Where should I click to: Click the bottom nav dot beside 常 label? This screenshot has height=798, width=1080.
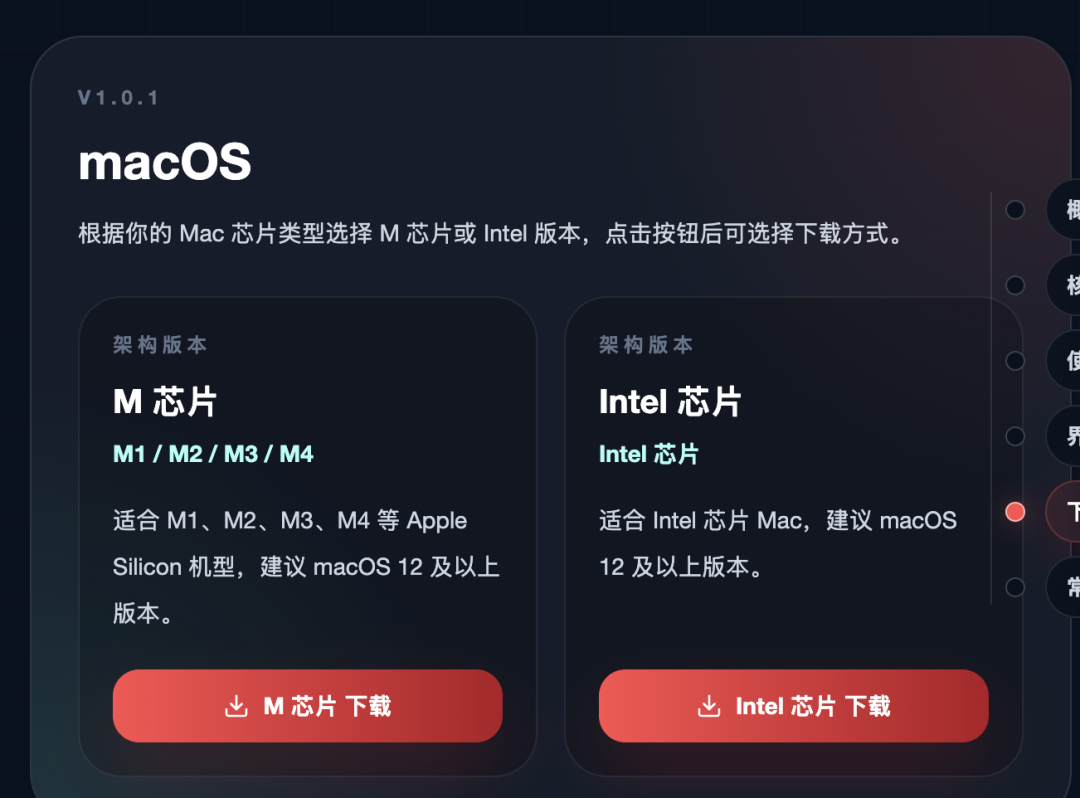pyautogui.click(x=1015, y=587)
